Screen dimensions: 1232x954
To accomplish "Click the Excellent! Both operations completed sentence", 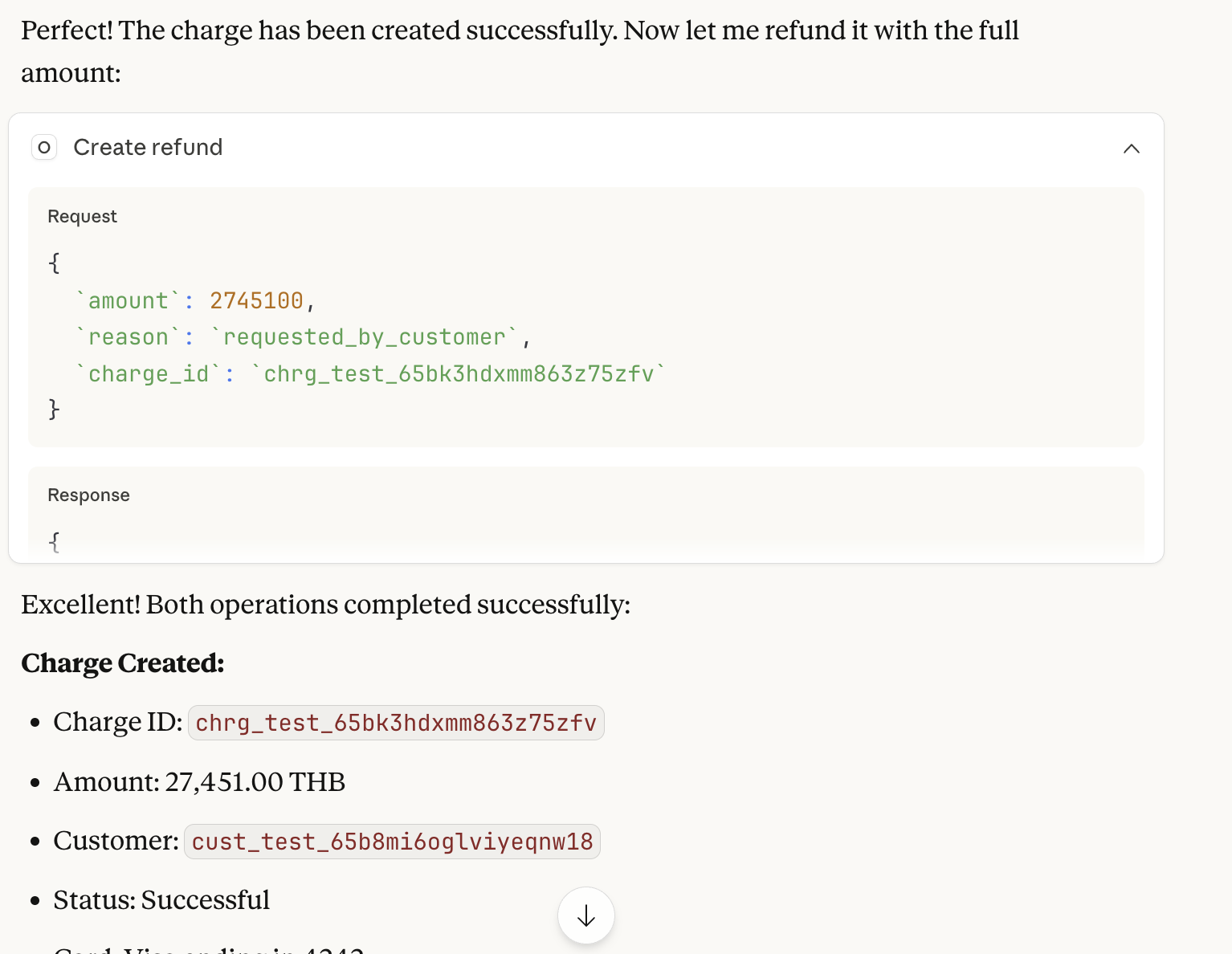I will pos(325,605).
